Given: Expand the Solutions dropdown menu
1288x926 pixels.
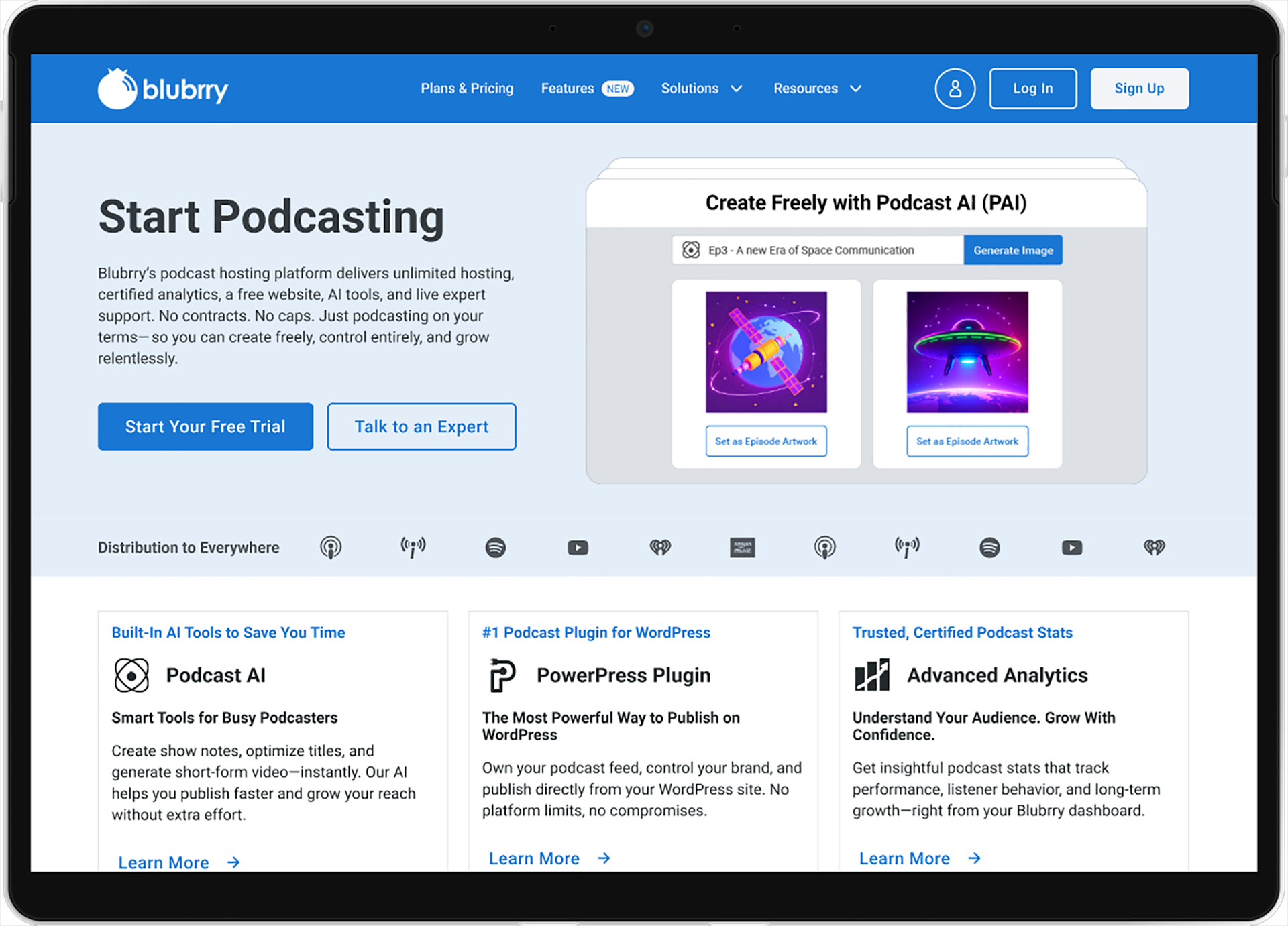Looking at the screenshot, I should point(701,89).
